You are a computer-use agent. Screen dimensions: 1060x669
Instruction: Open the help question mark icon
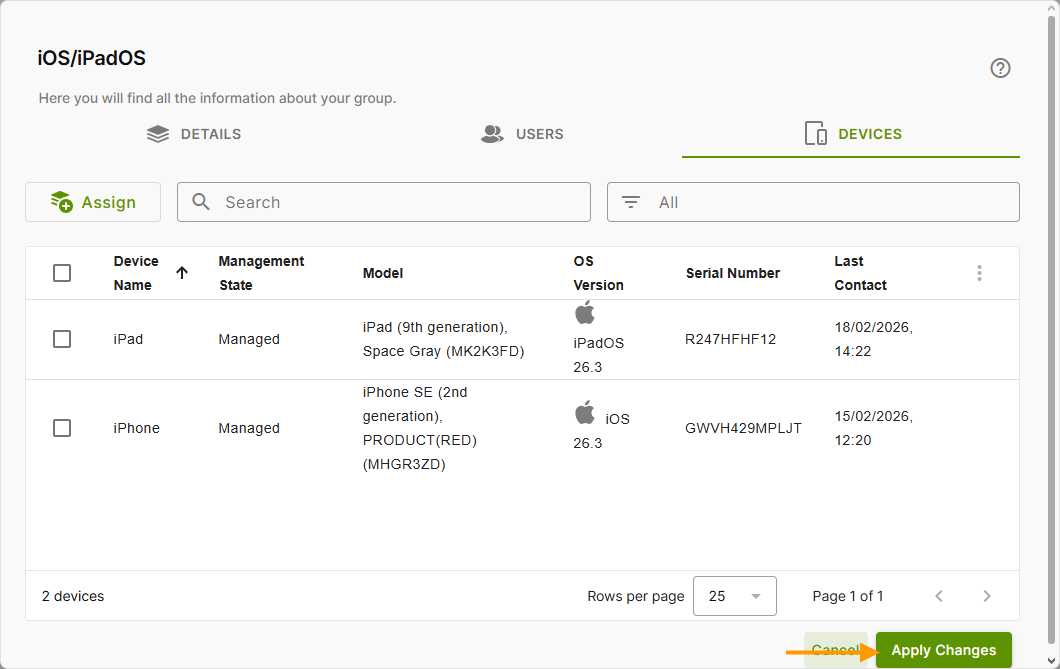click(x=1000, y=68)
